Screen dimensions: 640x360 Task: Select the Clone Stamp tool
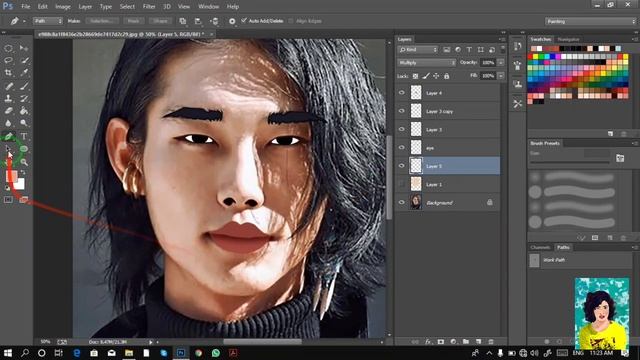tap(8, 98)
